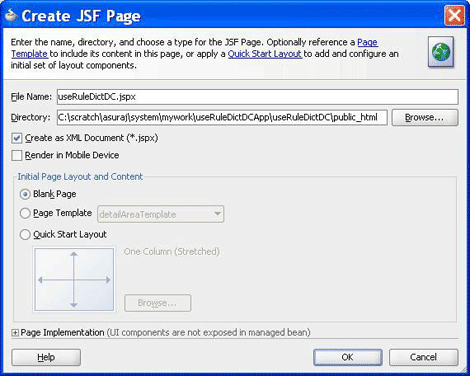Select the Blank Page radio button
Screen dimensions: 470x376
[25, 194]
